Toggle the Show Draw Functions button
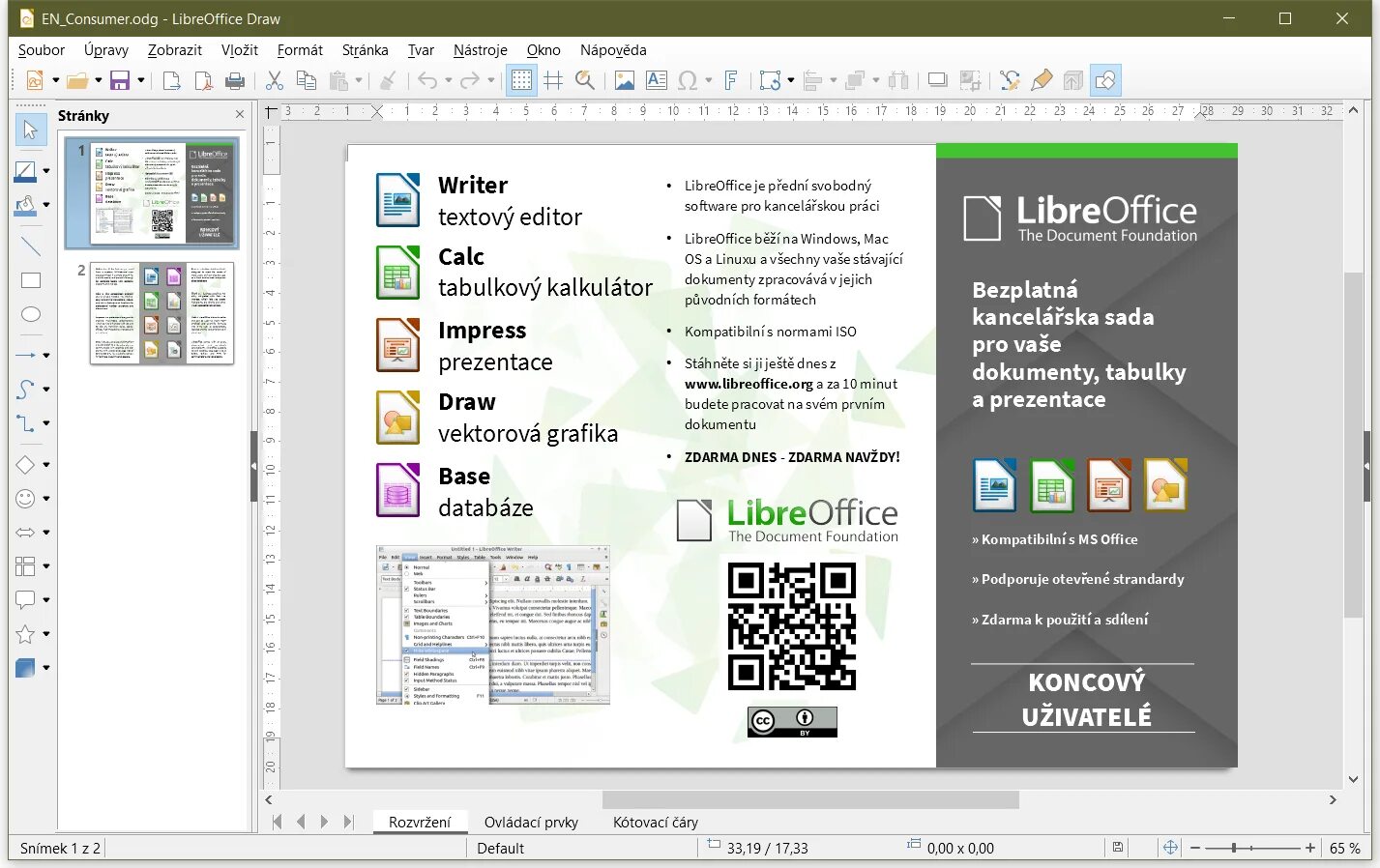 tap(1105, 81)
